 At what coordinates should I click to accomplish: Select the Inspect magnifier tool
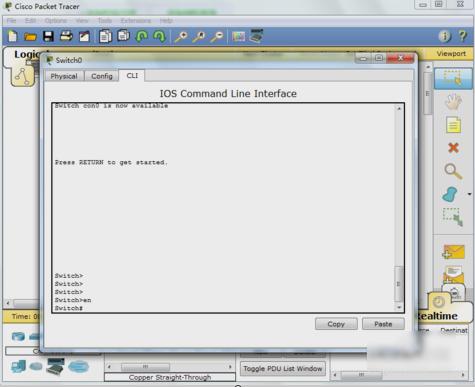pyautogui.click(x=453, y=171)
